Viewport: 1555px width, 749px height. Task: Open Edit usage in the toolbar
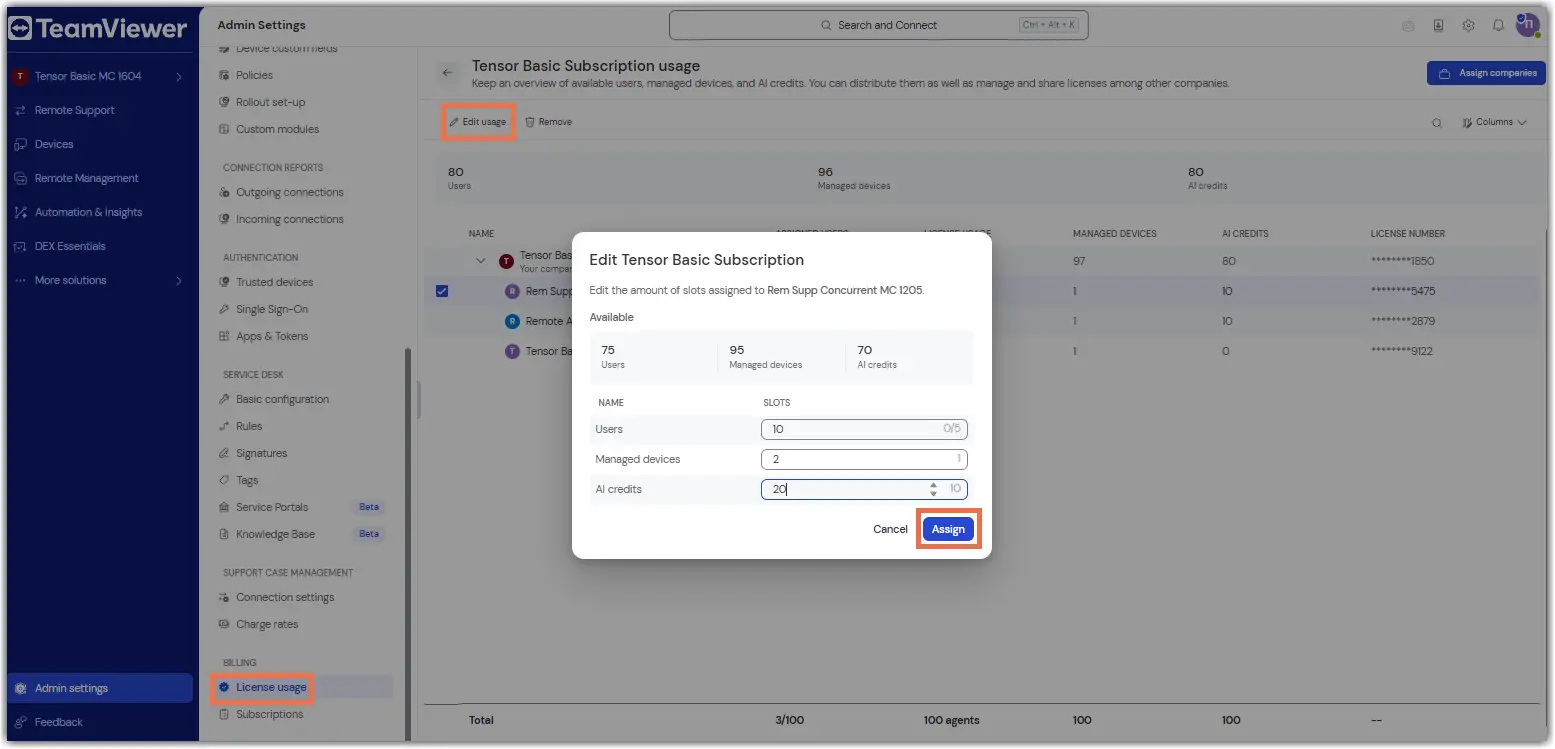point(478,122)
